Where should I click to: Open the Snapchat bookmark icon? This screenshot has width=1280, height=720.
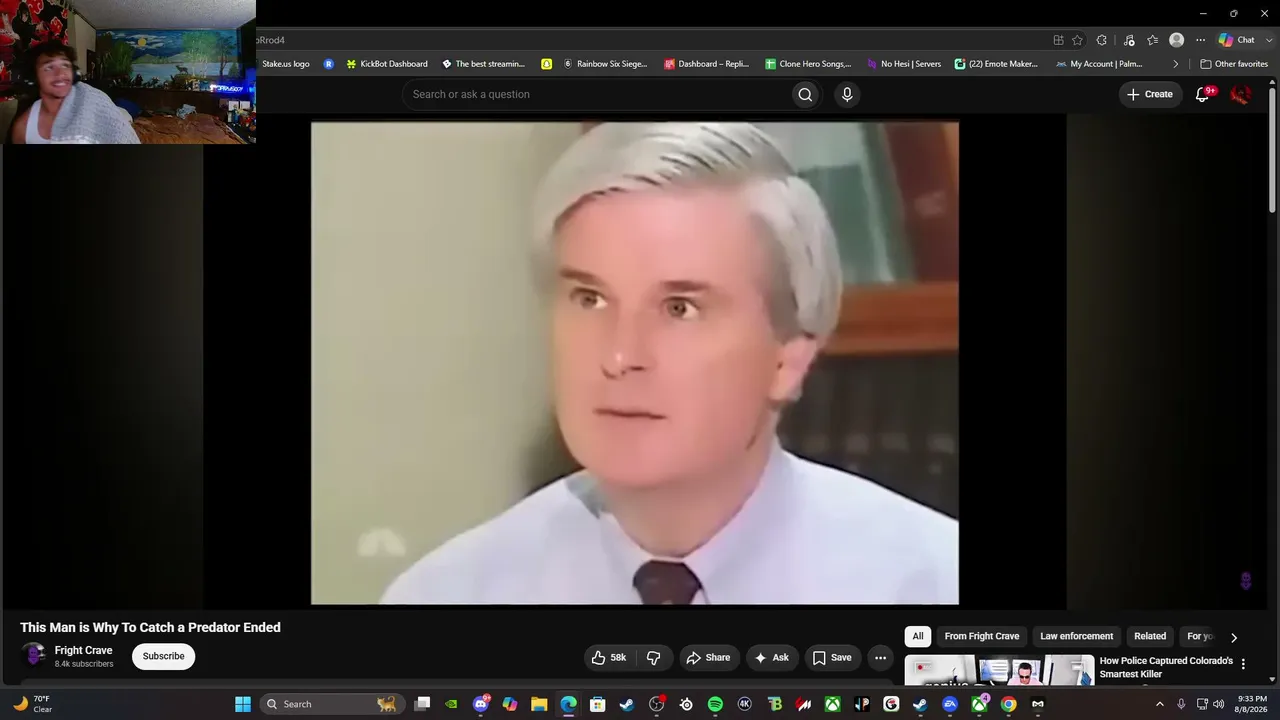click(547, 64)
